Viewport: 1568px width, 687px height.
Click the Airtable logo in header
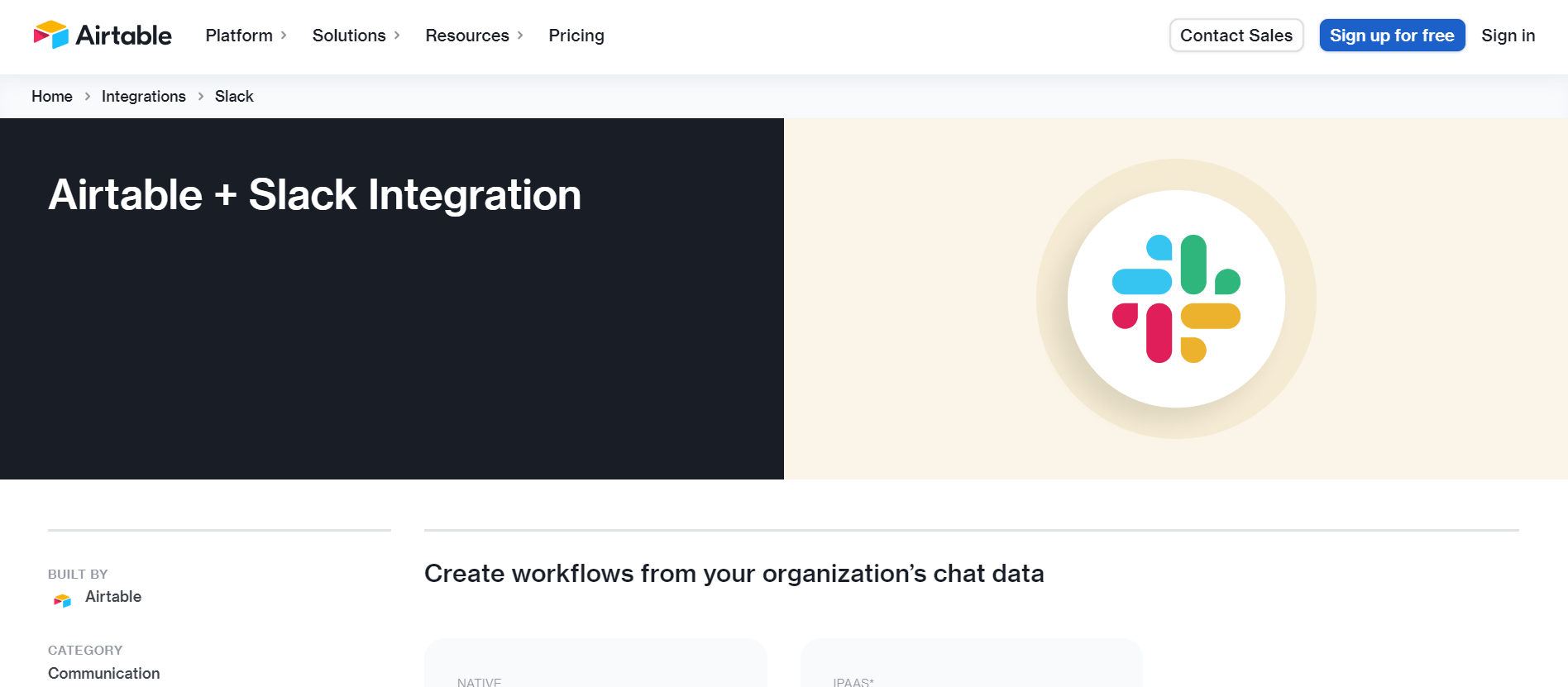103,35
